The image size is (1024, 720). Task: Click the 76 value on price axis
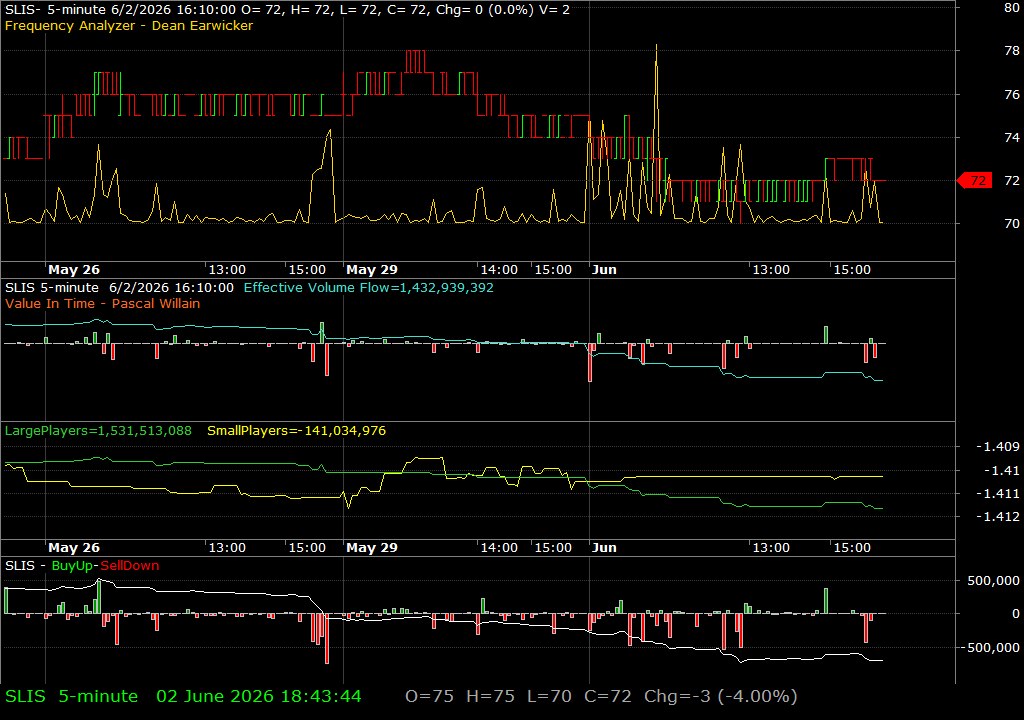pos(1012,95)
